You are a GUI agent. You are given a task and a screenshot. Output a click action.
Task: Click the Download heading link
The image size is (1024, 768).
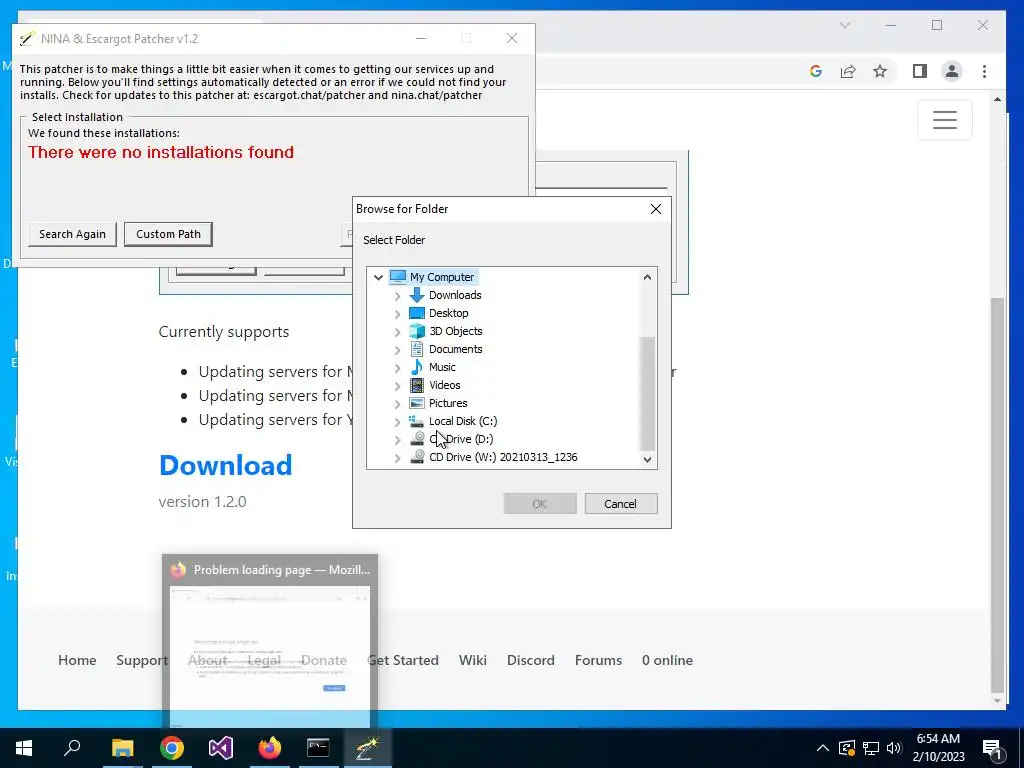[x=225, y=465]
